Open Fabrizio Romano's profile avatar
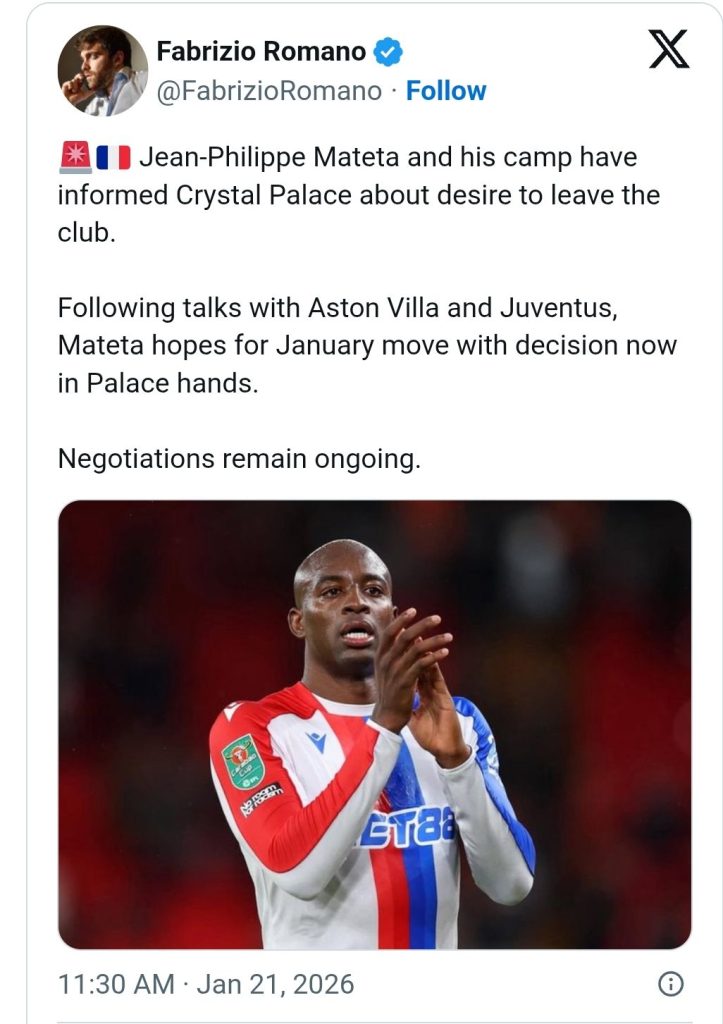Screen dimensions: 723x1024 [102, 70]
